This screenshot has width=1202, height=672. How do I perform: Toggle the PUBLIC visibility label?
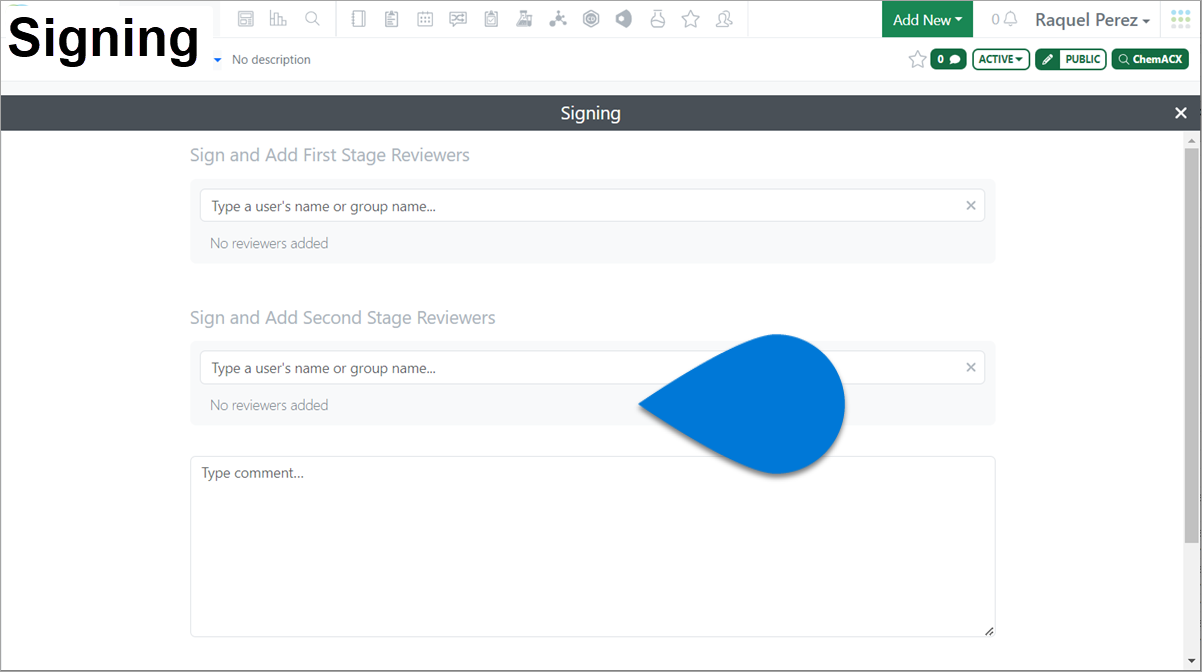(1082, 59)
